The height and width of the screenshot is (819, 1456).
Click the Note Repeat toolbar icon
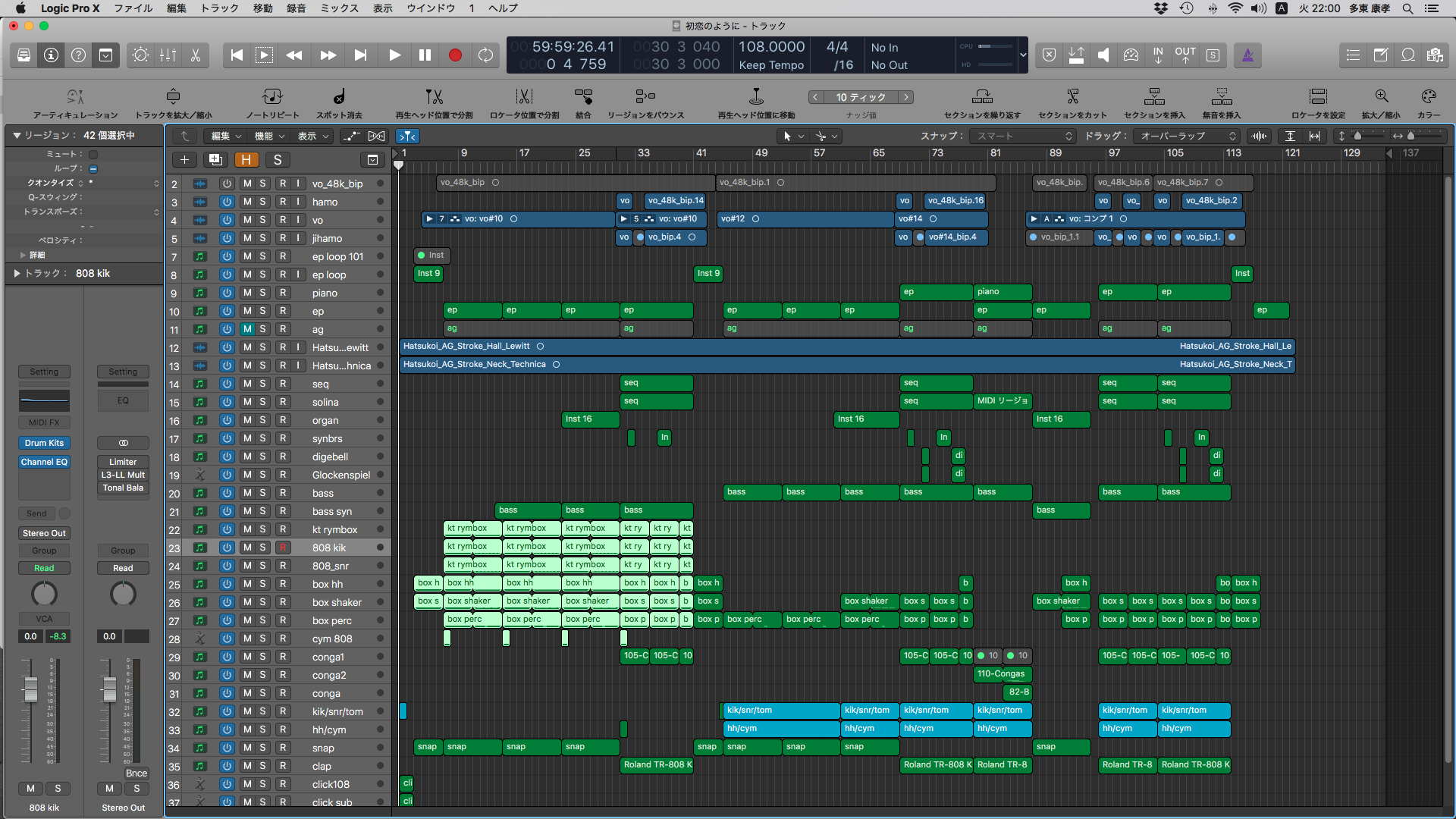pyautogui.click(x=272, y=97)
